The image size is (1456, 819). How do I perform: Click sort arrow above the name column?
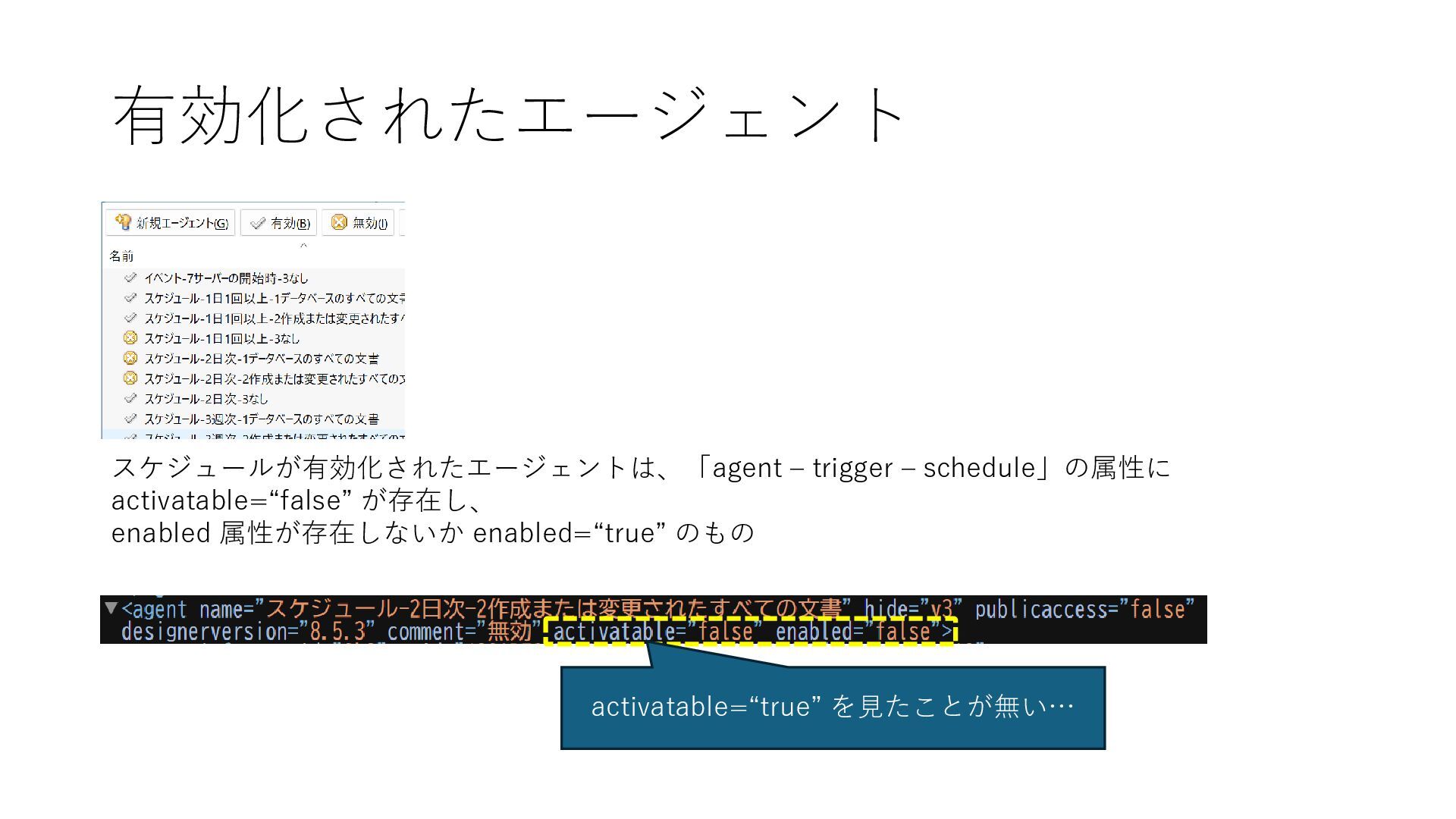(x=303, y=245)
